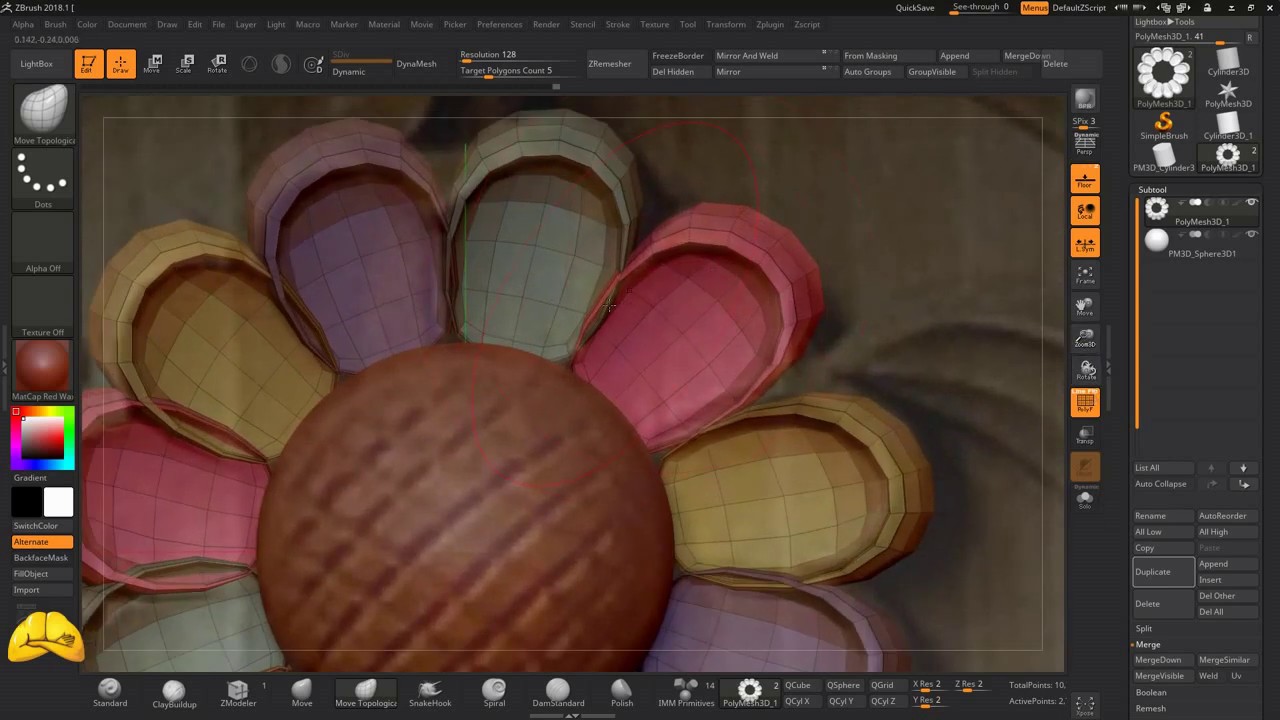This screenshot has height=720, width=1280.
Task: Click the Duplicate subtool button
Action: pyautogui.click(x=1164, y=572)
